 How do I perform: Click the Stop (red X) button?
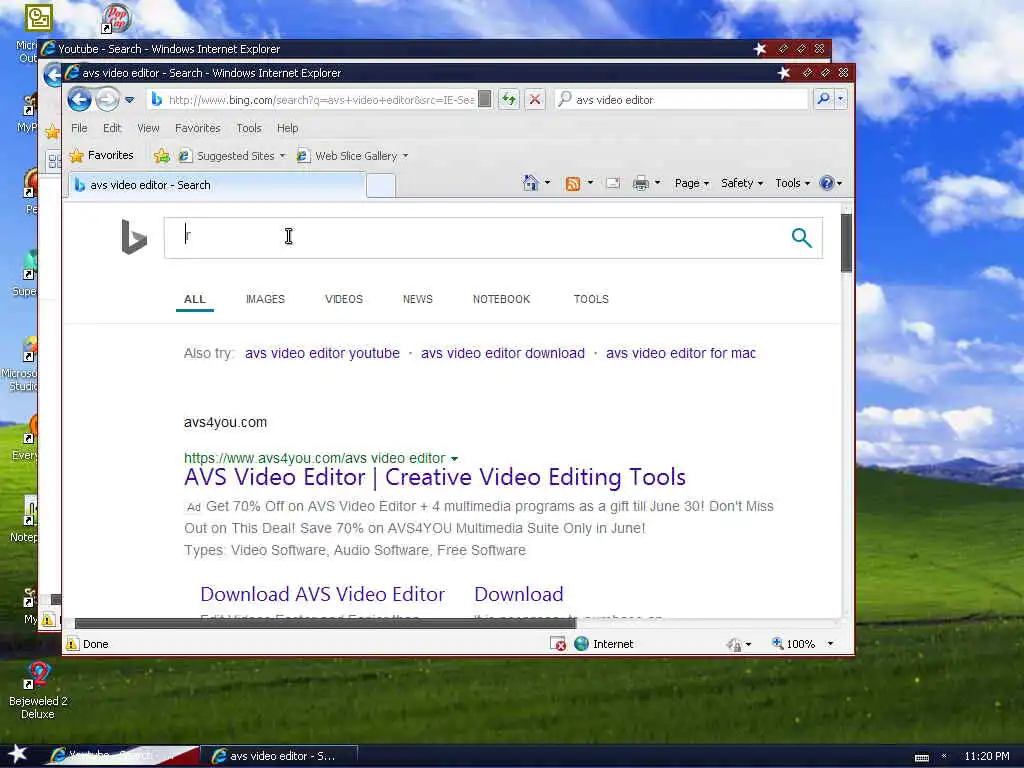535,99
